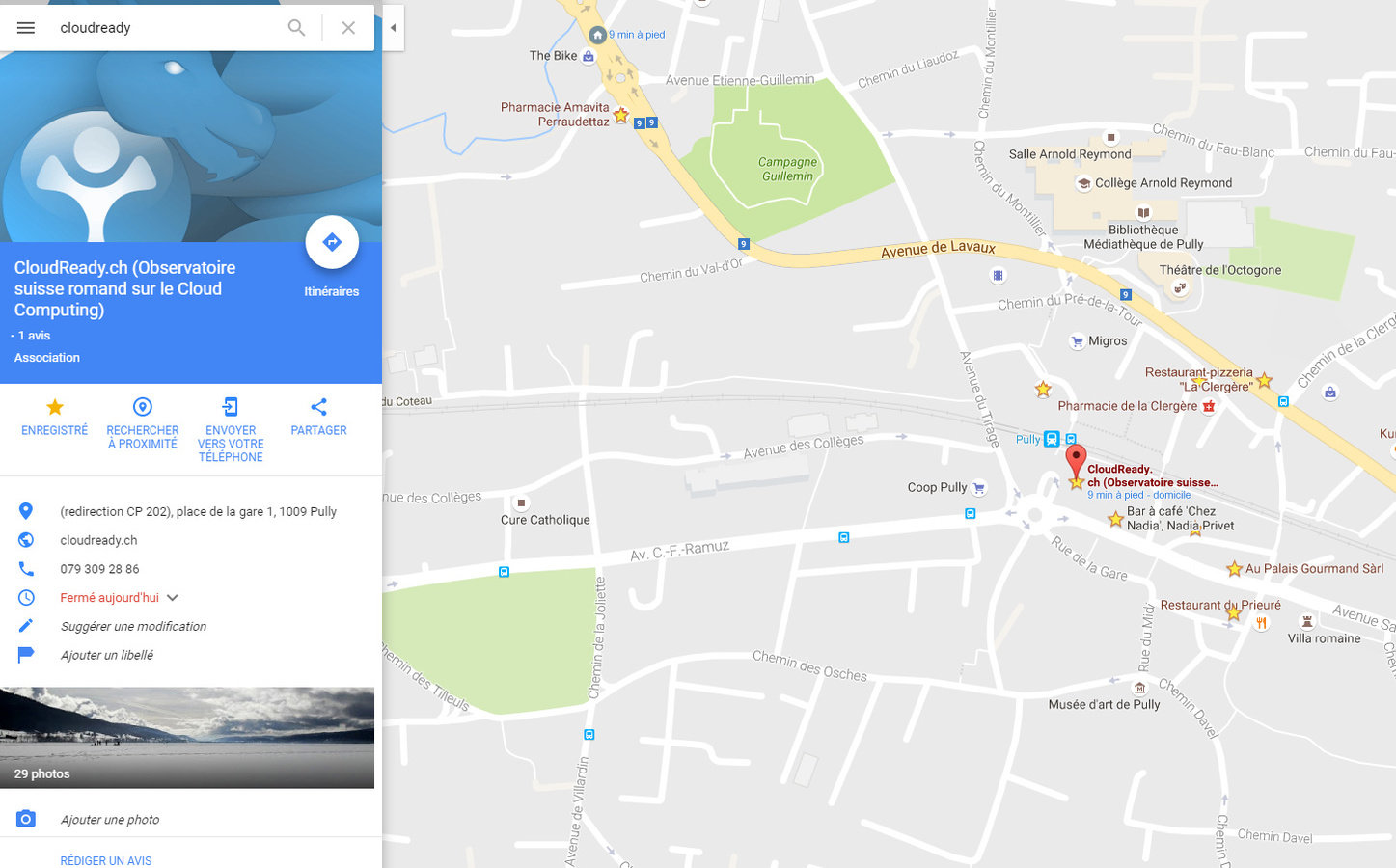Open Rédiger un avis link
Image resolution: width=1396 pixels, height=868 pixels.
tap(106, 860)
